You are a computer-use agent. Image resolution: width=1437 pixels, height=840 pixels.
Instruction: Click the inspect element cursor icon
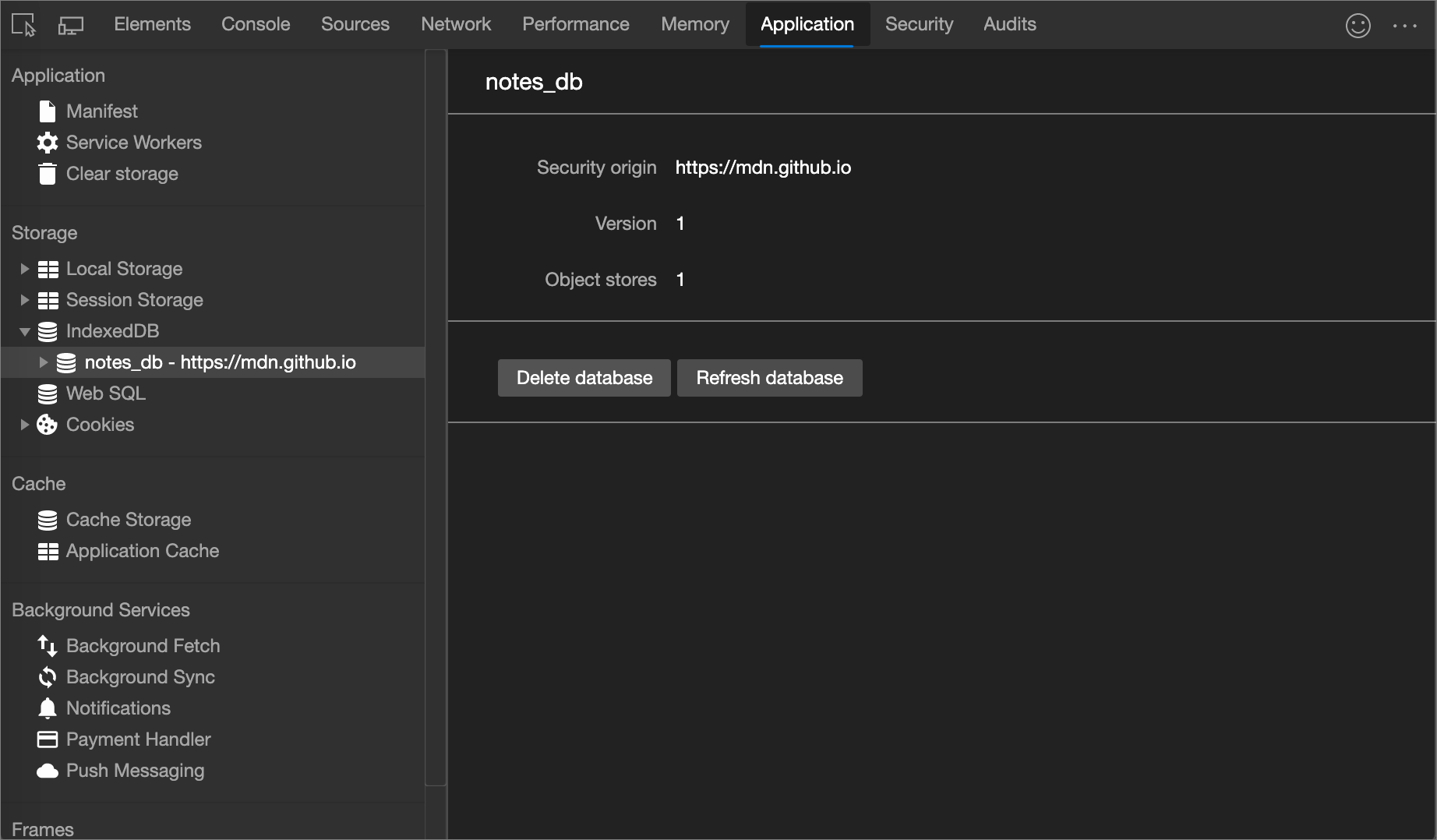[22, 24]
